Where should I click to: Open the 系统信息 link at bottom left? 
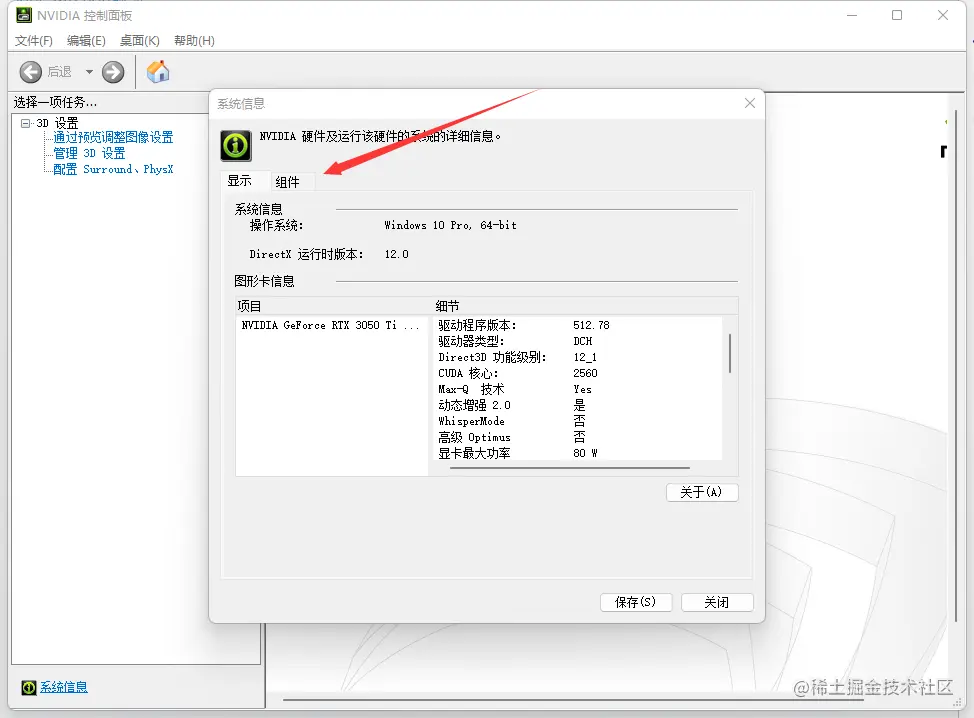[64, 687]
